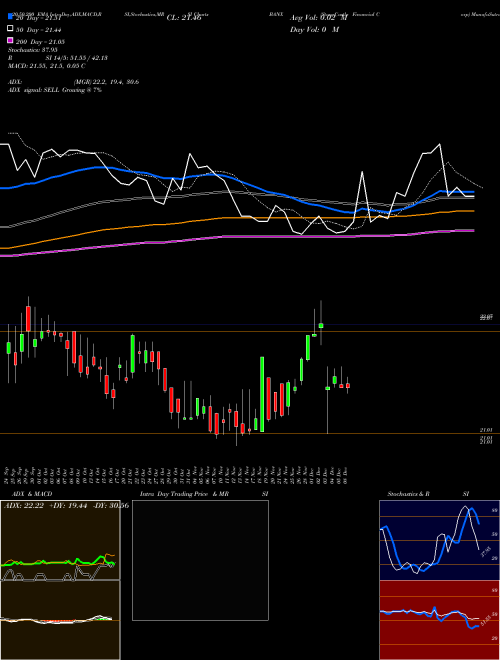This screenshot has height=660, width=500.
Task: Click the 'ADX: 22.22 +DY: 19.44 -DY: 30.56' readout
Action: click(66, 506)
